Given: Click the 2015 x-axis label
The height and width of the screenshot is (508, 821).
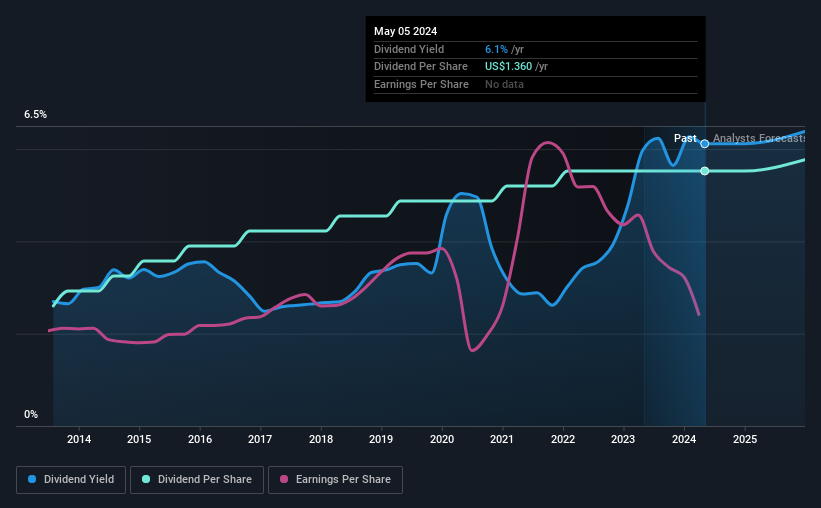Looking at the screenshot, I should (x=139, y=439).
